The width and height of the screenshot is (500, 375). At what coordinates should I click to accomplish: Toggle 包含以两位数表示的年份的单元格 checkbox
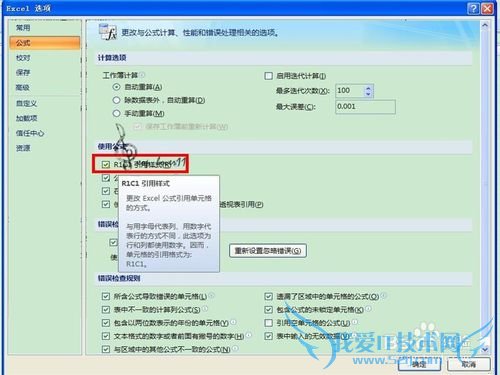[x=106, y=323]
